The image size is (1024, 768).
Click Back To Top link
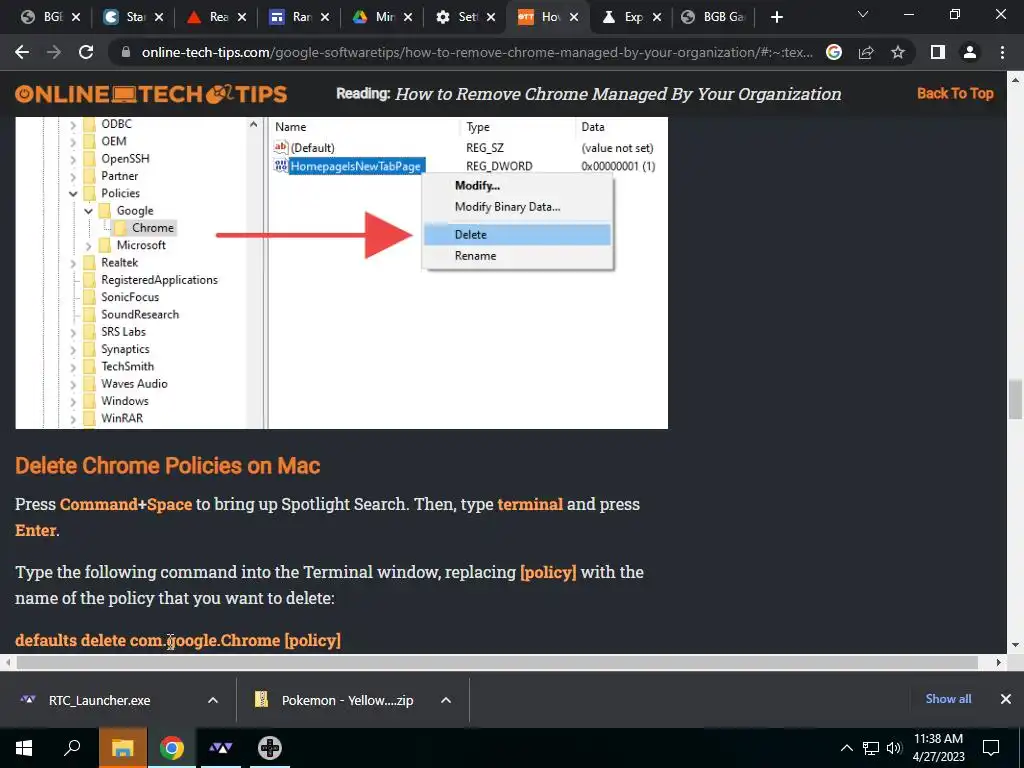[x=955, y=93]
